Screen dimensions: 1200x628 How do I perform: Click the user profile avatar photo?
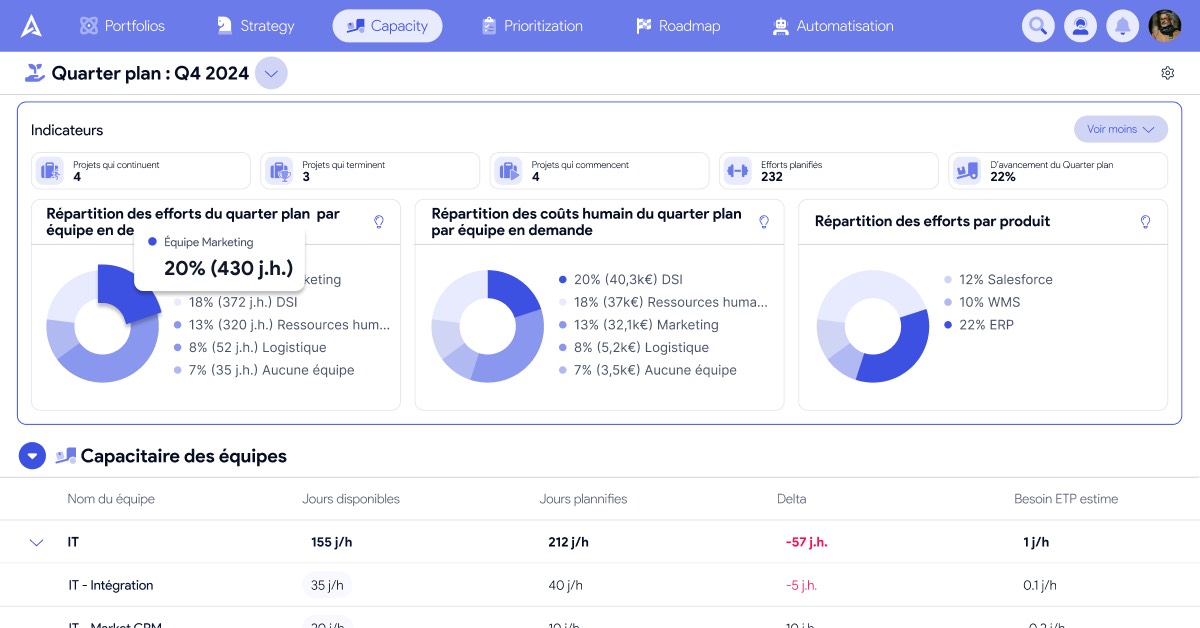1164,26
